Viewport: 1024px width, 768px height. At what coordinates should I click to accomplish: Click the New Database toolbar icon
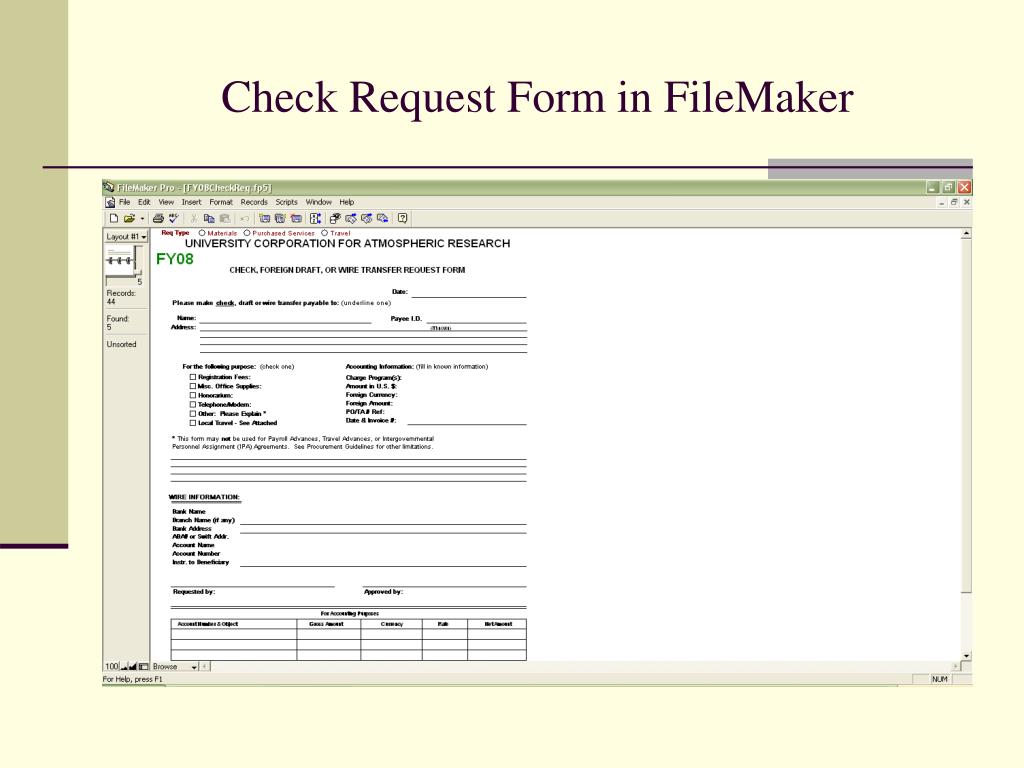tap(114, 219)
